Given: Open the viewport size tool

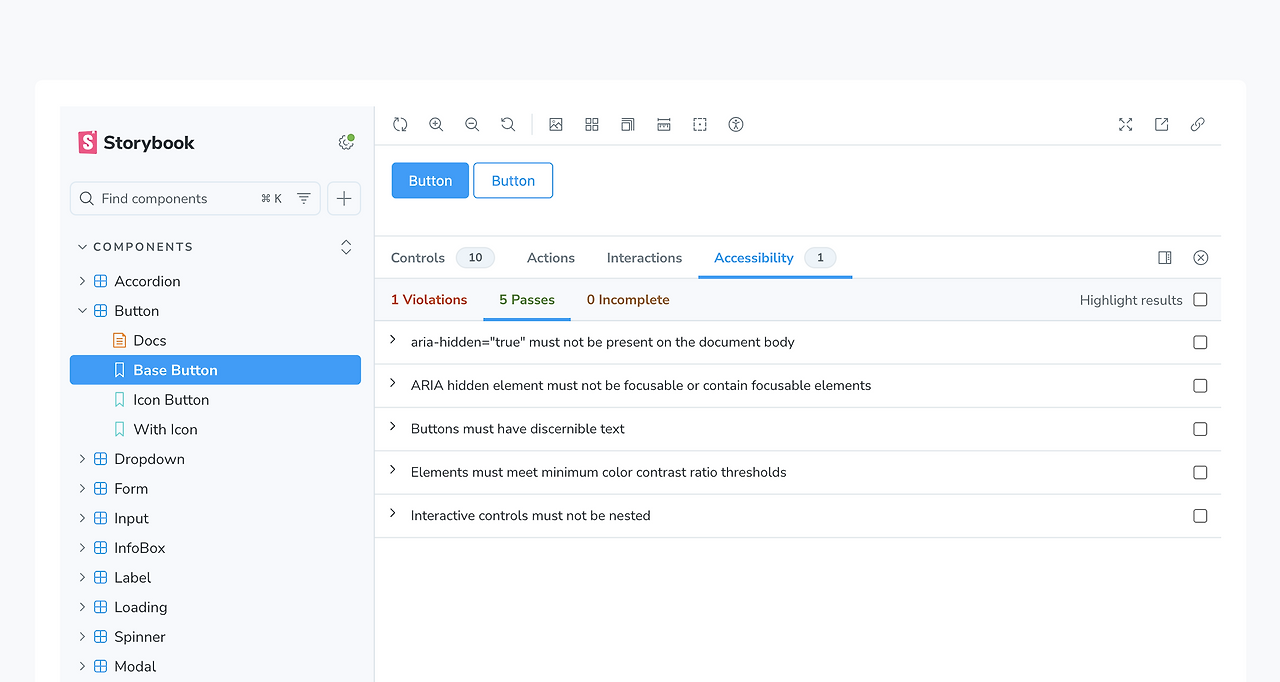Looking at the screenshot, I should (628, 124).
